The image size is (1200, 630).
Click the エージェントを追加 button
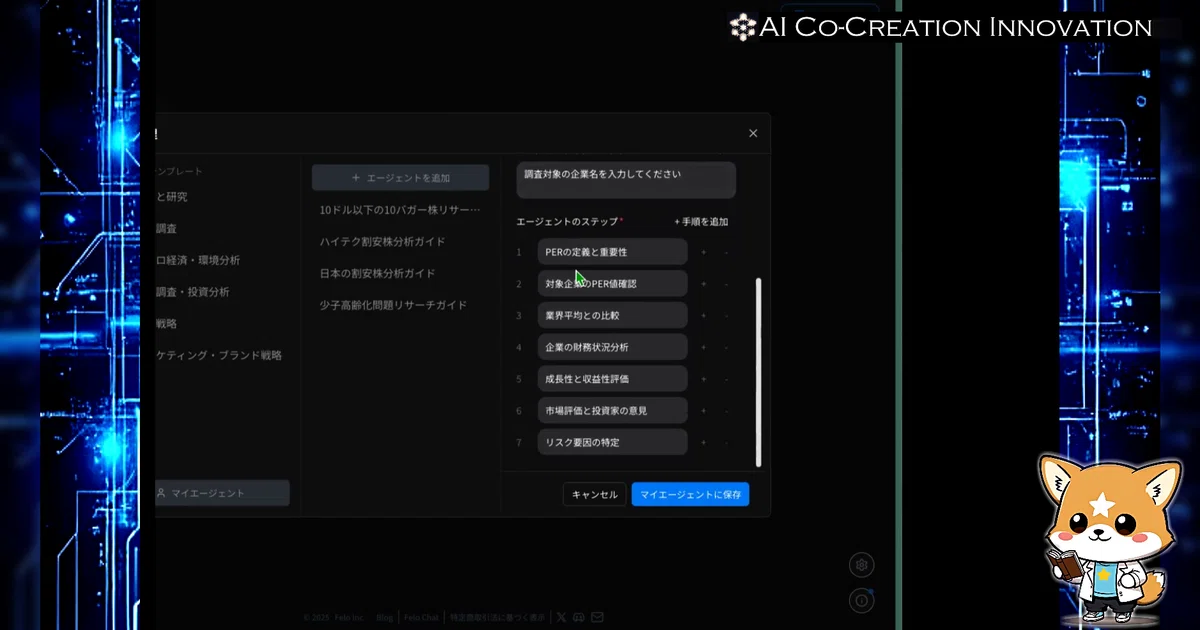(400, 178)
